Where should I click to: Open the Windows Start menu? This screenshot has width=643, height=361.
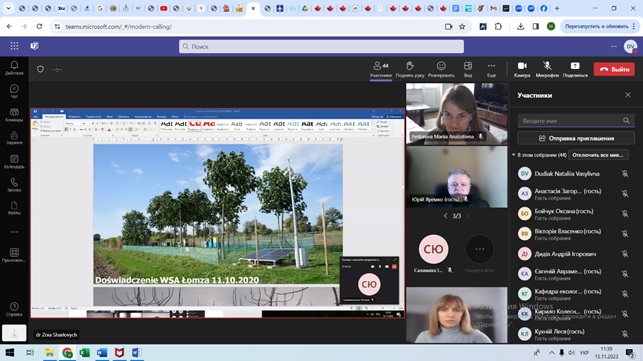[x=10, y=352]
